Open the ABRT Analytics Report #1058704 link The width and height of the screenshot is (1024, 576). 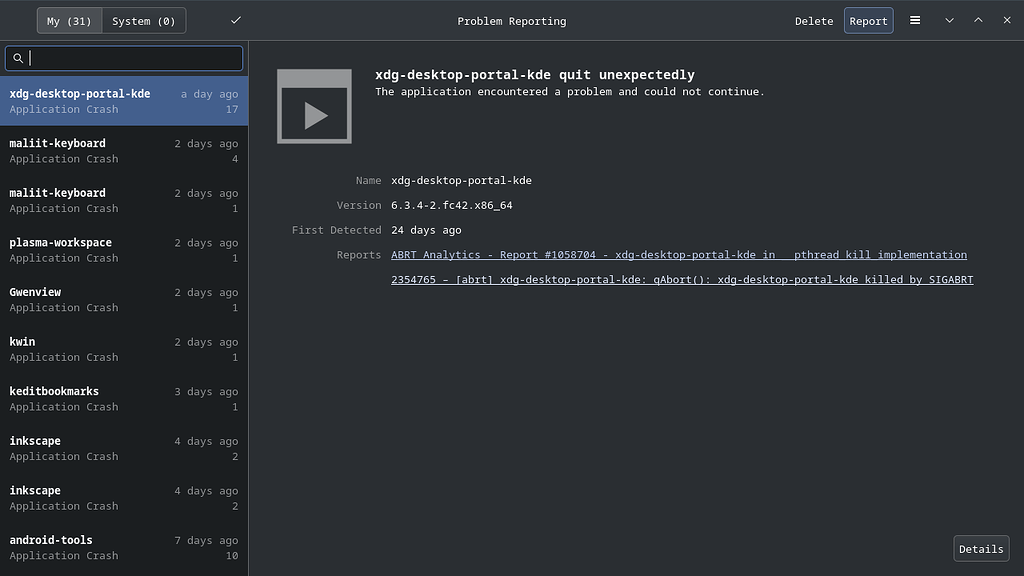coord(678,255)
